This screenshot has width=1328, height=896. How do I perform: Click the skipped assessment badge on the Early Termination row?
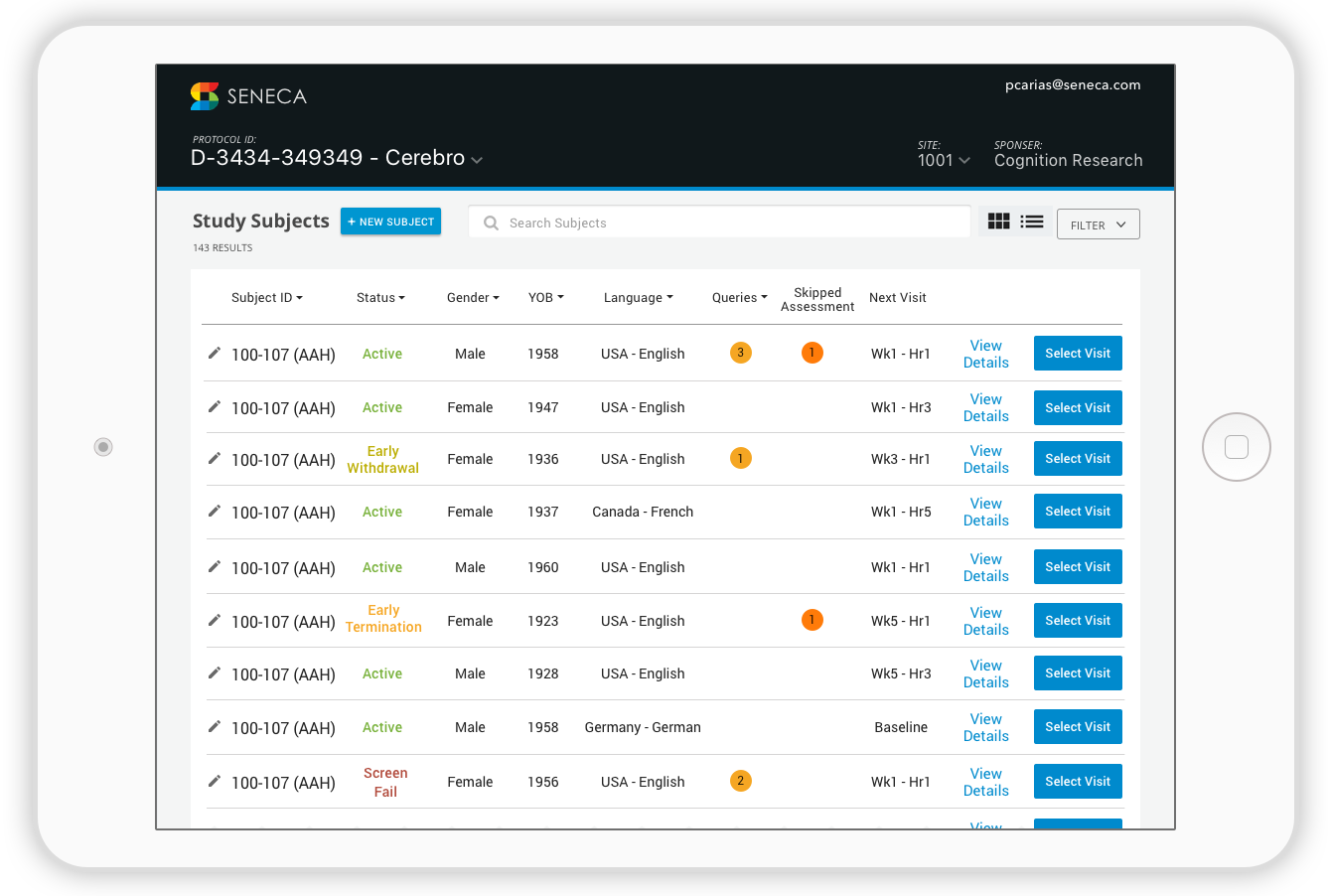[812, 619]
